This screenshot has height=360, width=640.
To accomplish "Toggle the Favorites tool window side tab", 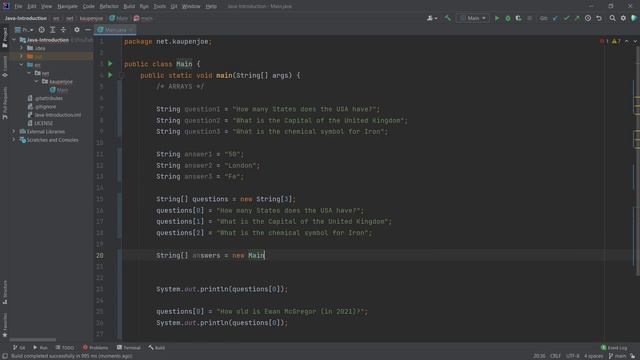I will [x=5, y=325].
